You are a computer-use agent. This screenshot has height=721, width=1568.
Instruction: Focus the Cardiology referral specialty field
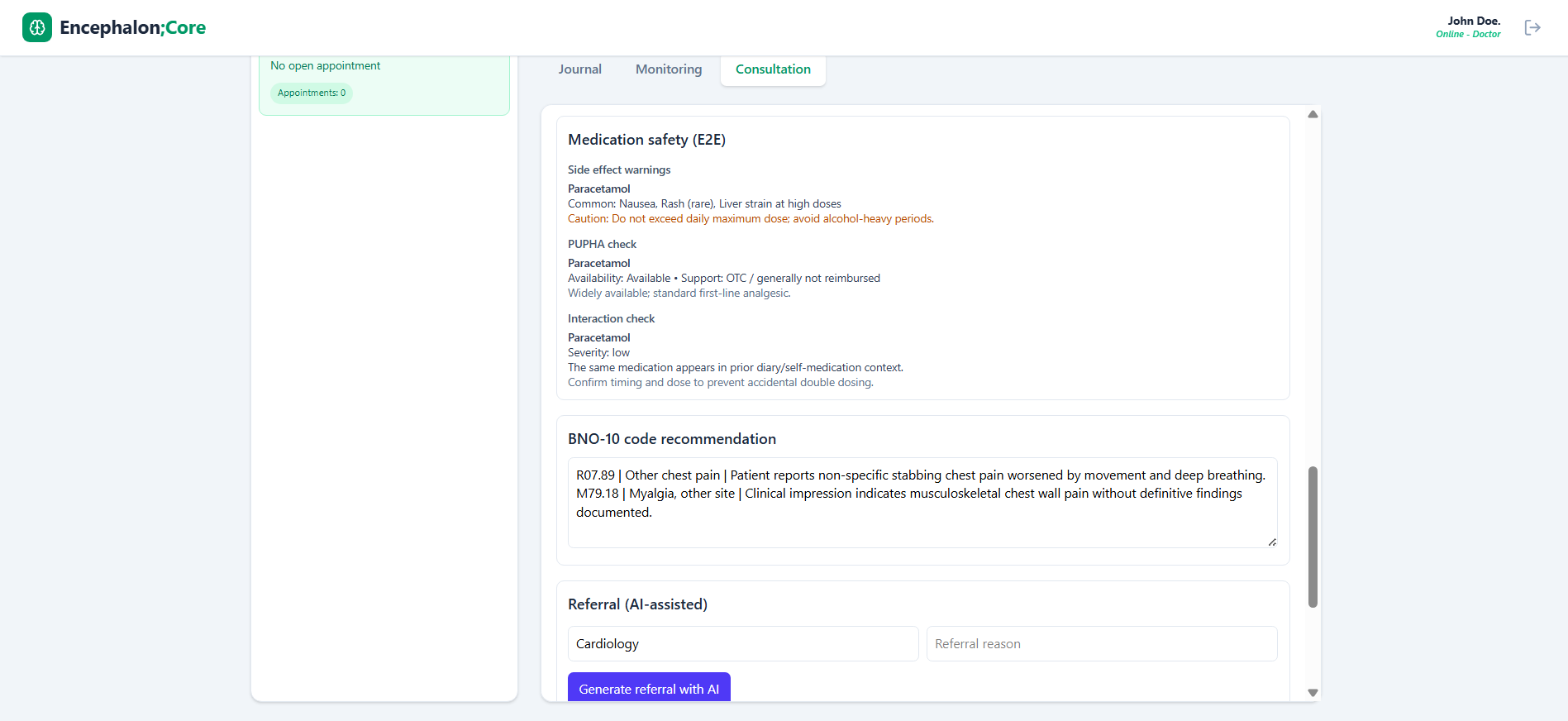coord(742,643)
